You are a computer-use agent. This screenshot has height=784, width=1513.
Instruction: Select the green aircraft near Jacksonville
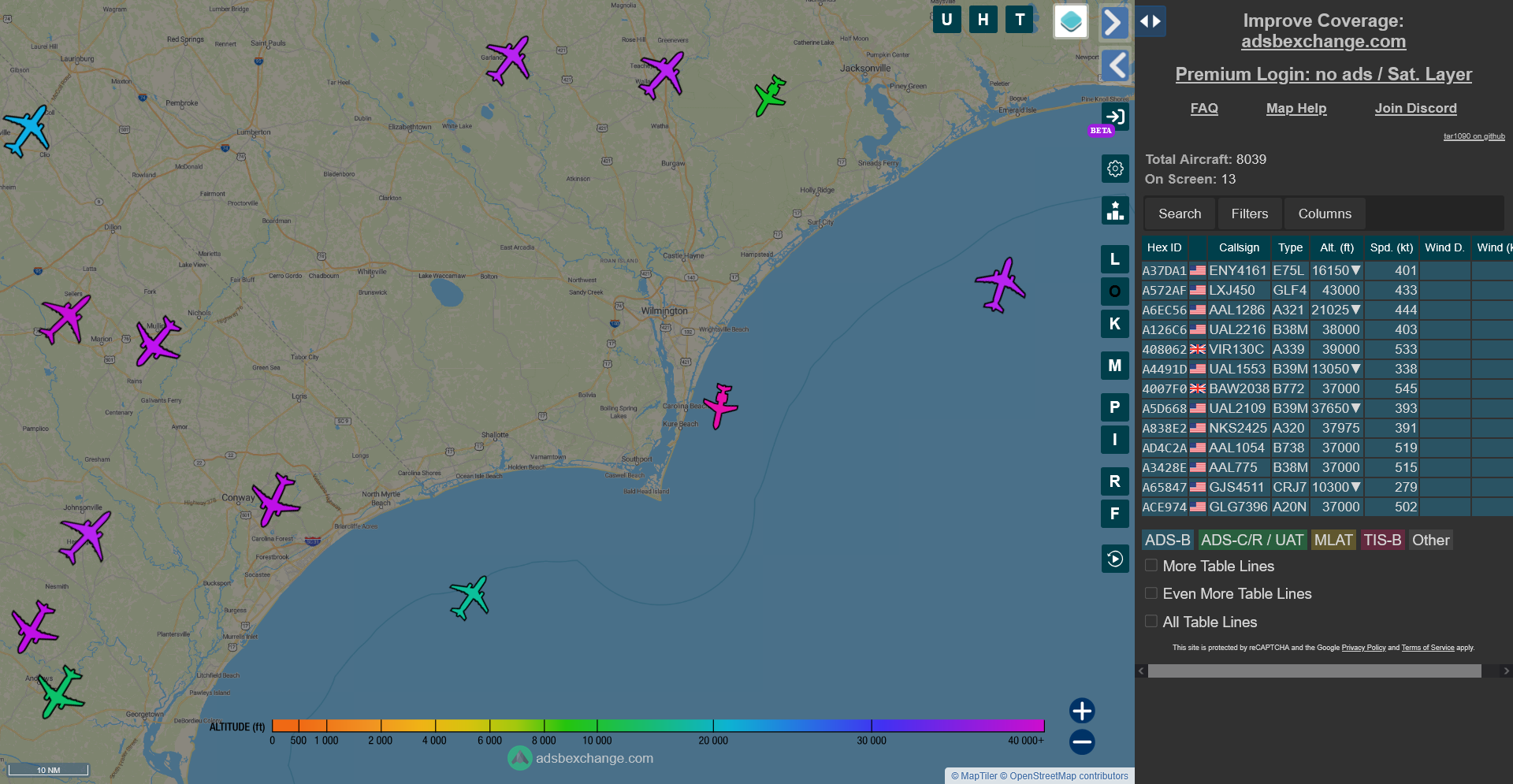[770, 95]
